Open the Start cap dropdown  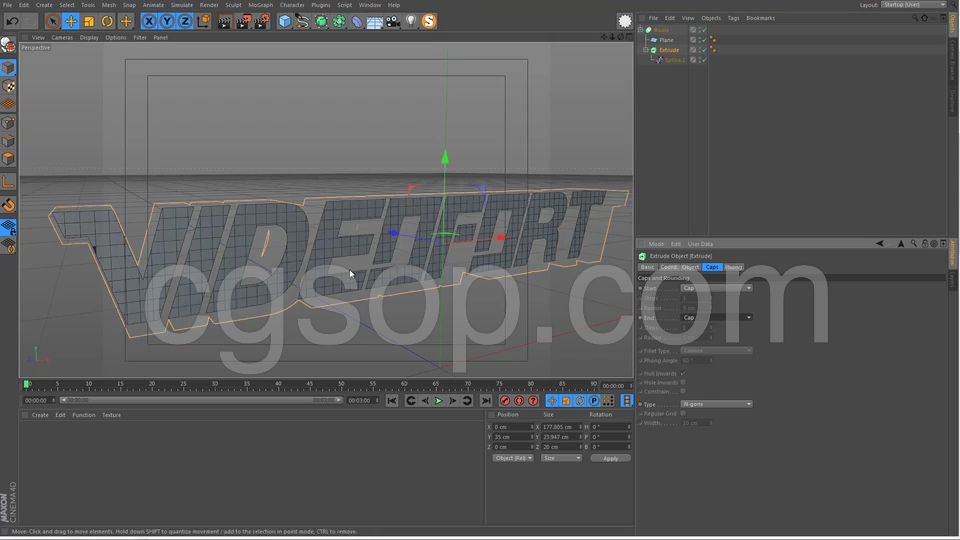(716, 288)
